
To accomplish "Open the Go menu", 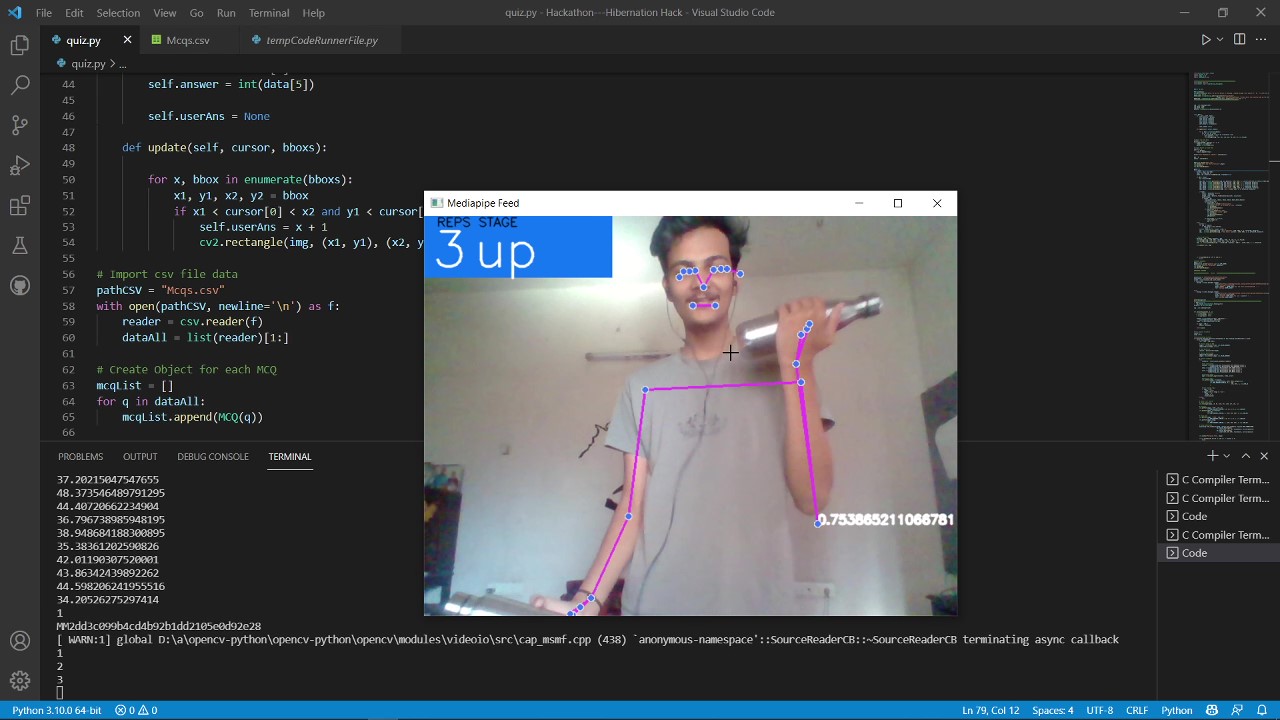I will (x=196, y=13).
